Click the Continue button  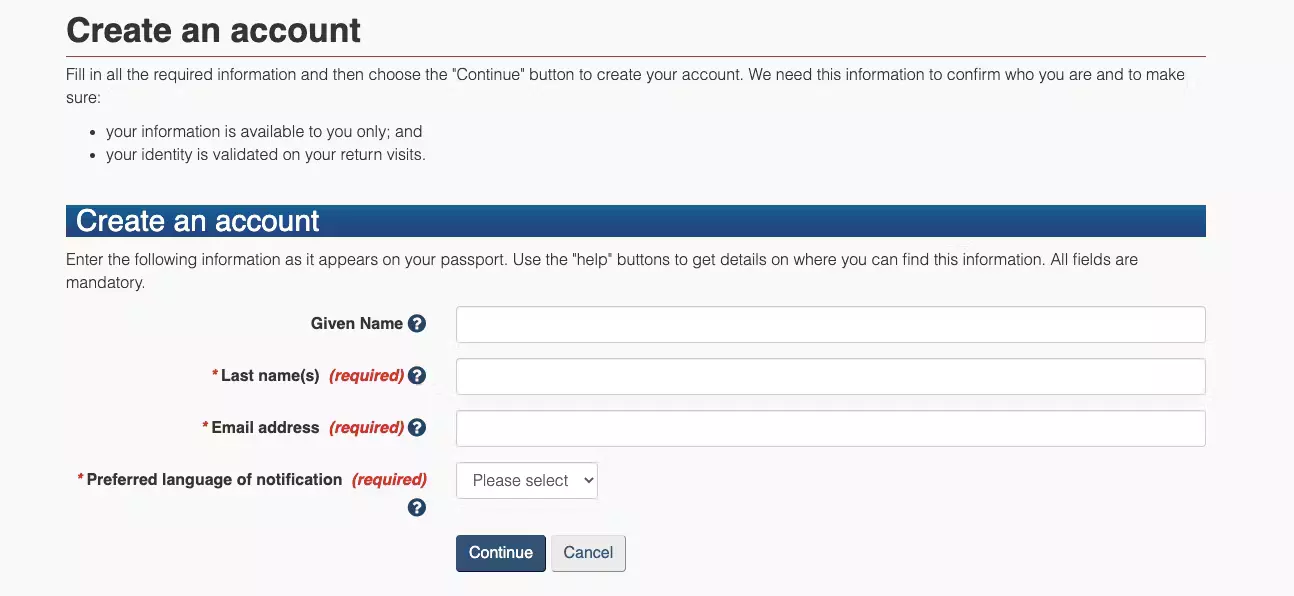pos(501,553)
